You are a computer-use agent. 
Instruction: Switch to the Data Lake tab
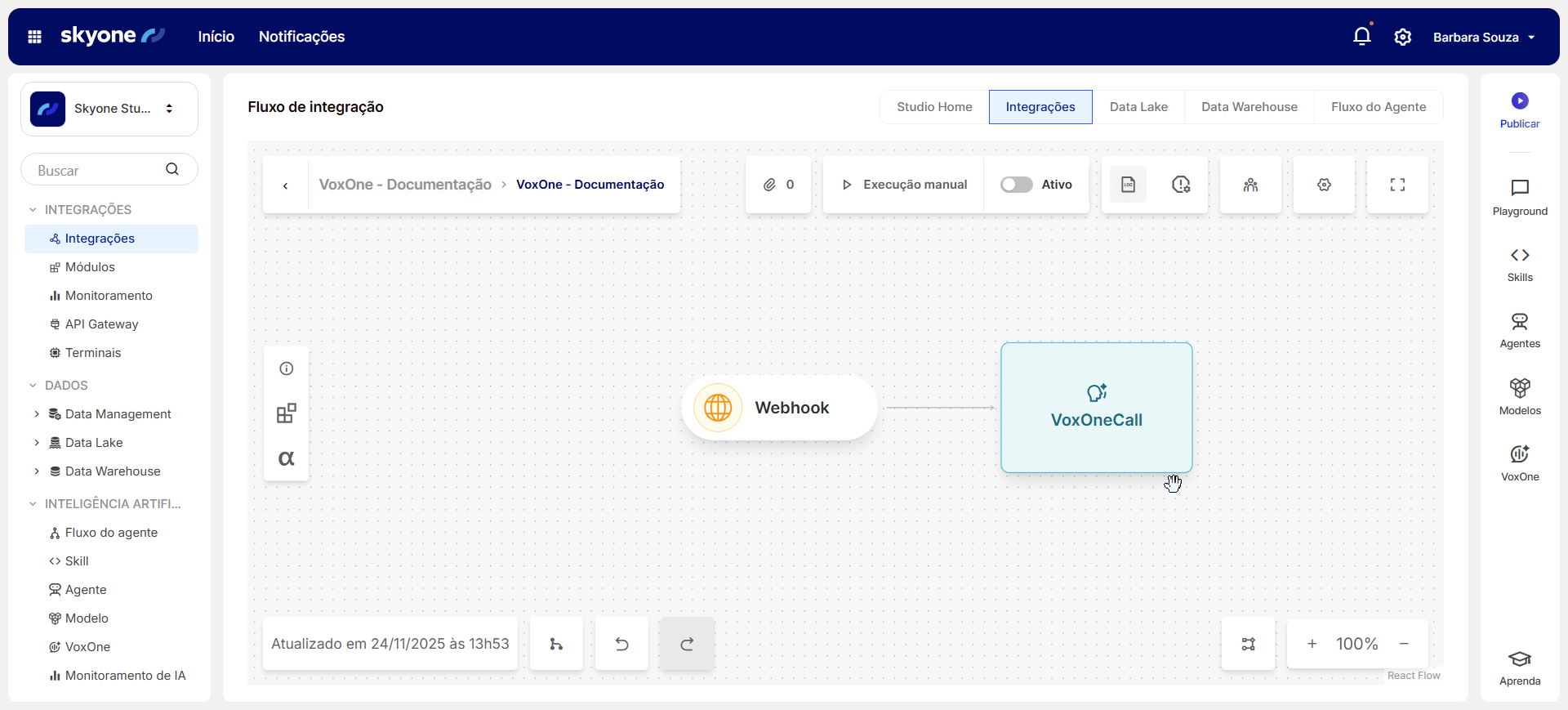pyautogui.click(x=1138, y=107)
